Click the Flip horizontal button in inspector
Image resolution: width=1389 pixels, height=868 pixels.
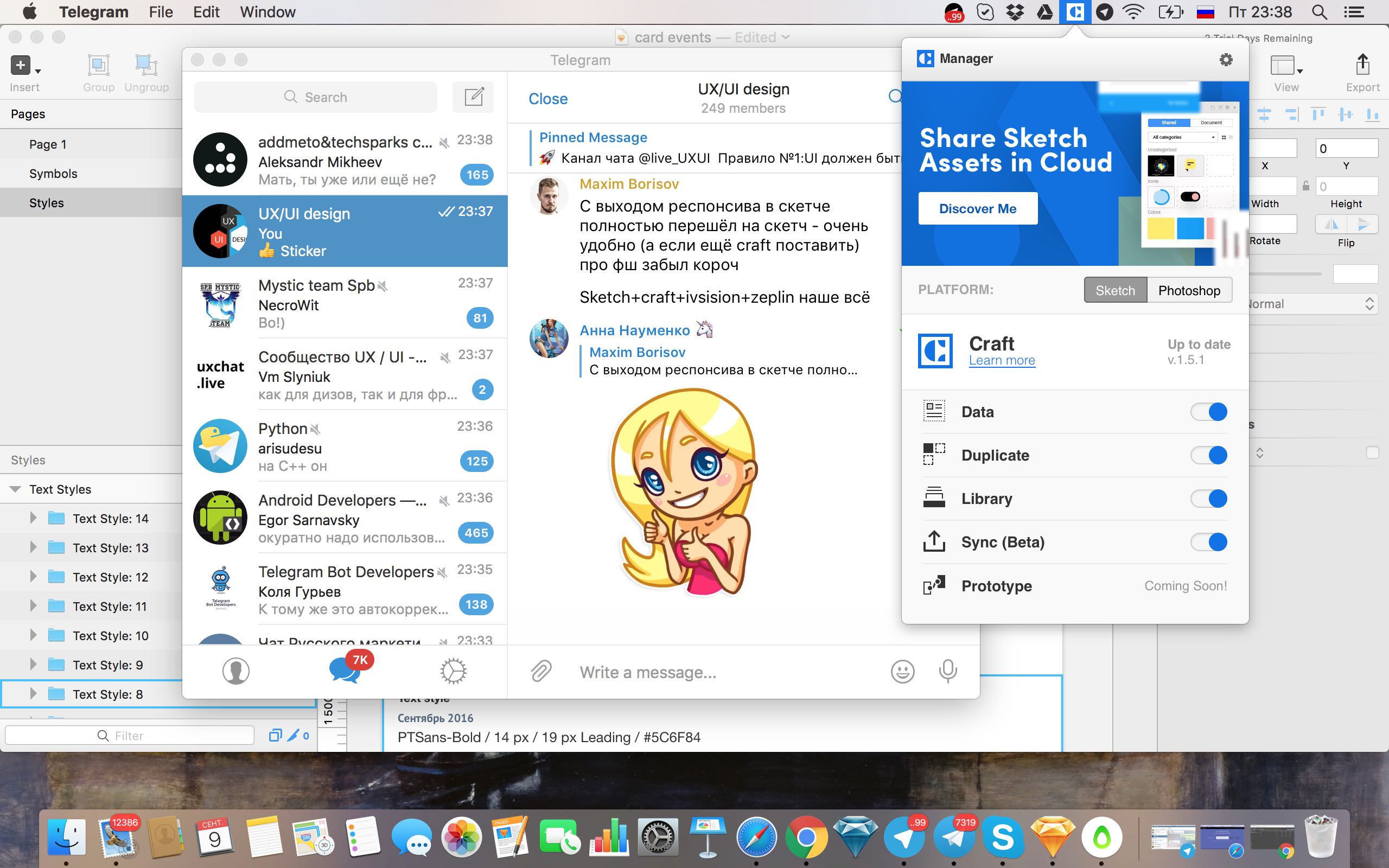coord(1331,225)
